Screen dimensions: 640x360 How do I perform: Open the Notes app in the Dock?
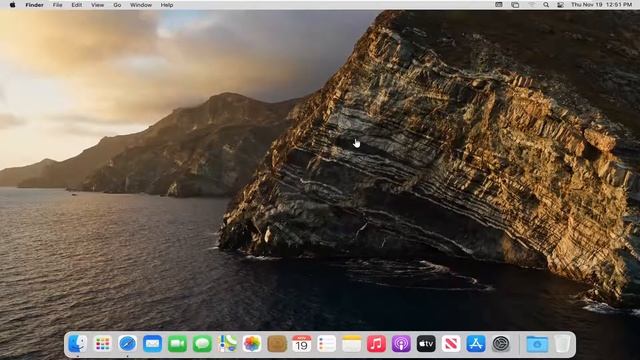coord(351,344)
